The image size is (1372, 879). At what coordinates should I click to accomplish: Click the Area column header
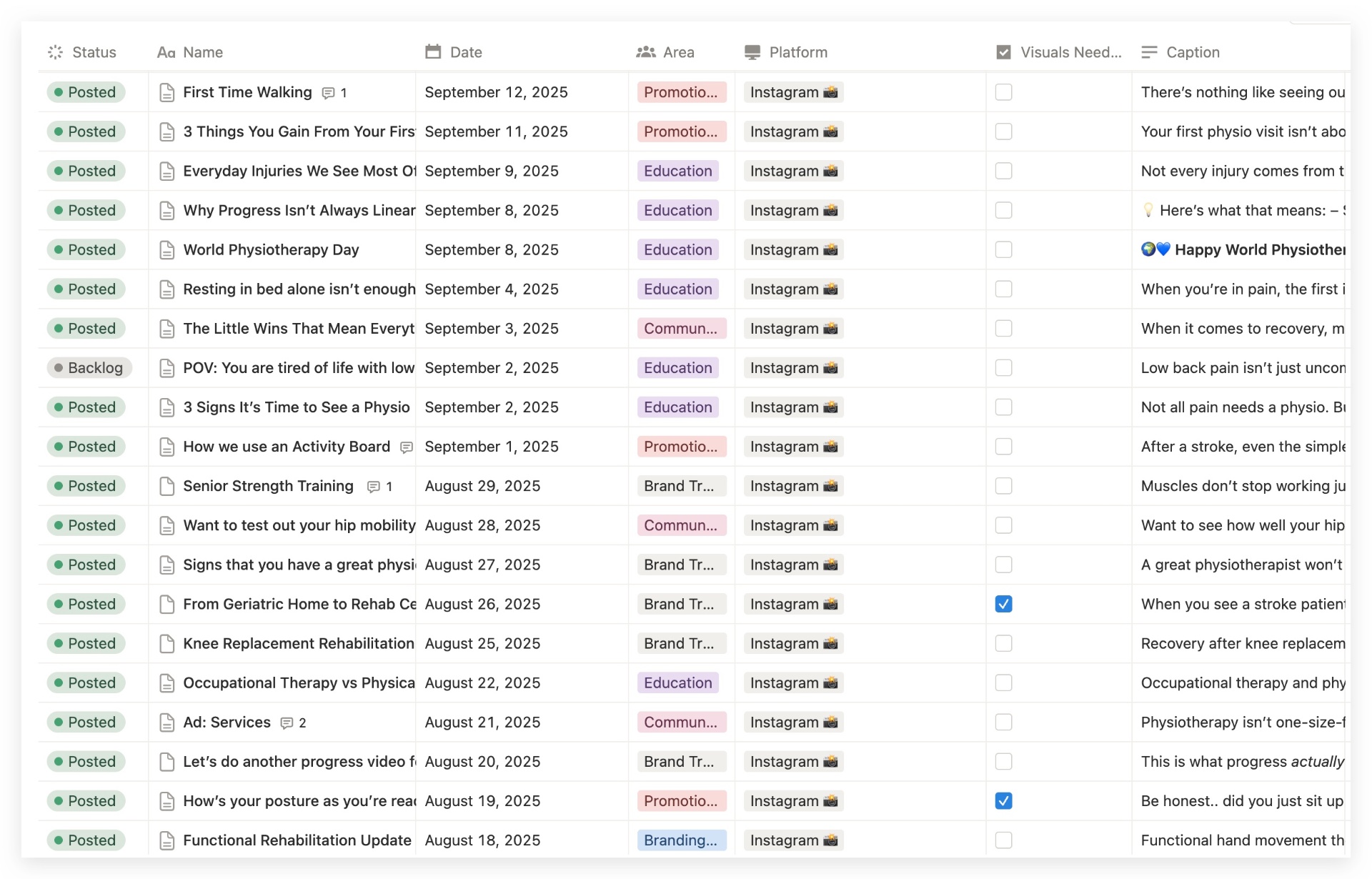pyautogui.click(x=682, y=52)
